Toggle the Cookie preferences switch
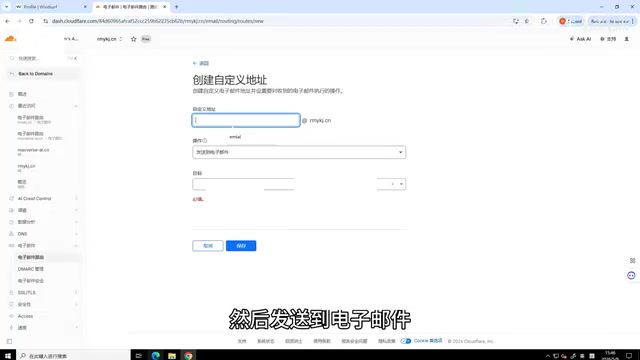Screen dimensions: 640x360 pos(406,341)
